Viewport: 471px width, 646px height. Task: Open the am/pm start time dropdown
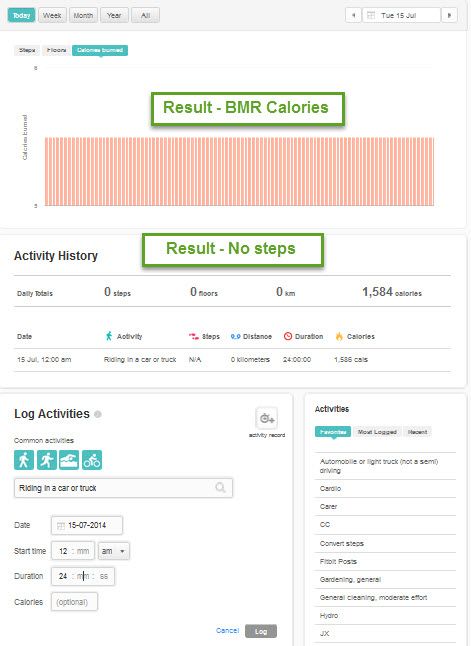pyautogui.click(x=114, y=551)
